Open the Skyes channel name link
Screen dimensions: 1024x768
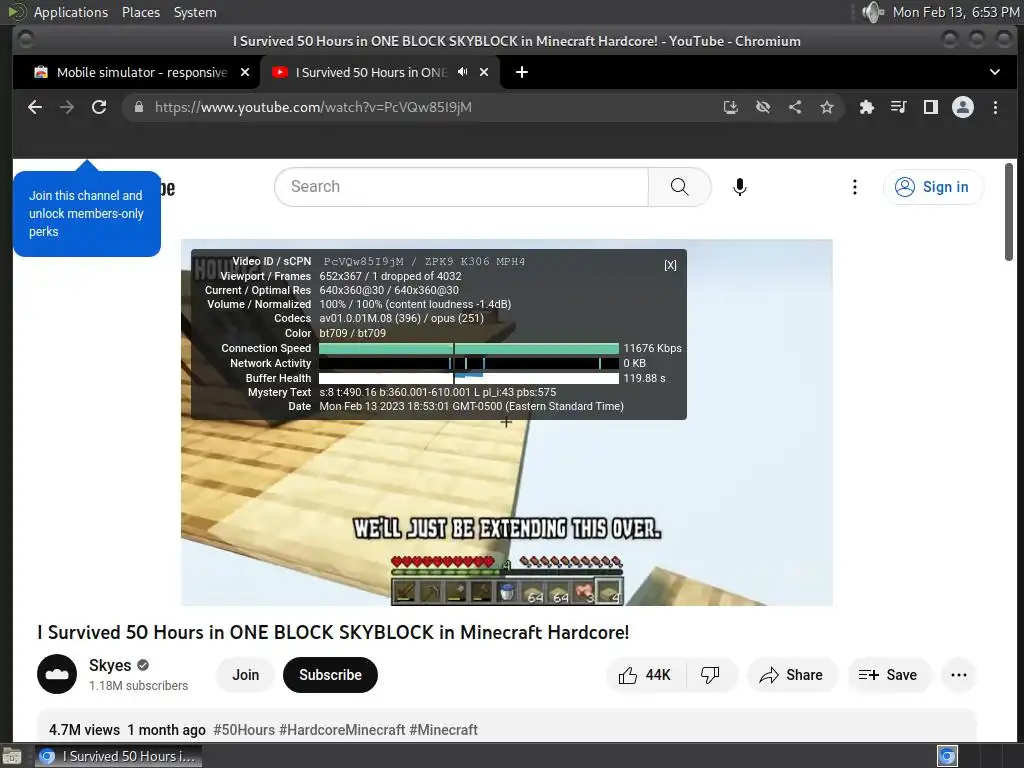coord(110,665)
